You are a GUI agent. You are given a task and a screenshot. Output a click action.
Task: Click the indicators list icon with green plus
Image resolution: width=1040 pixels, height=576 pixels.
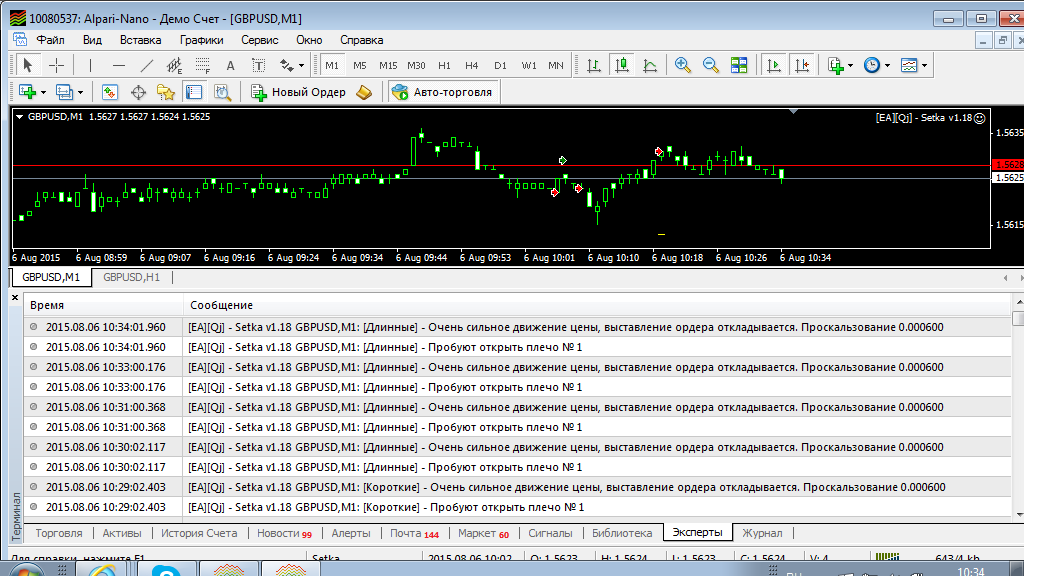pyautogui.click(x=835, y=65)
